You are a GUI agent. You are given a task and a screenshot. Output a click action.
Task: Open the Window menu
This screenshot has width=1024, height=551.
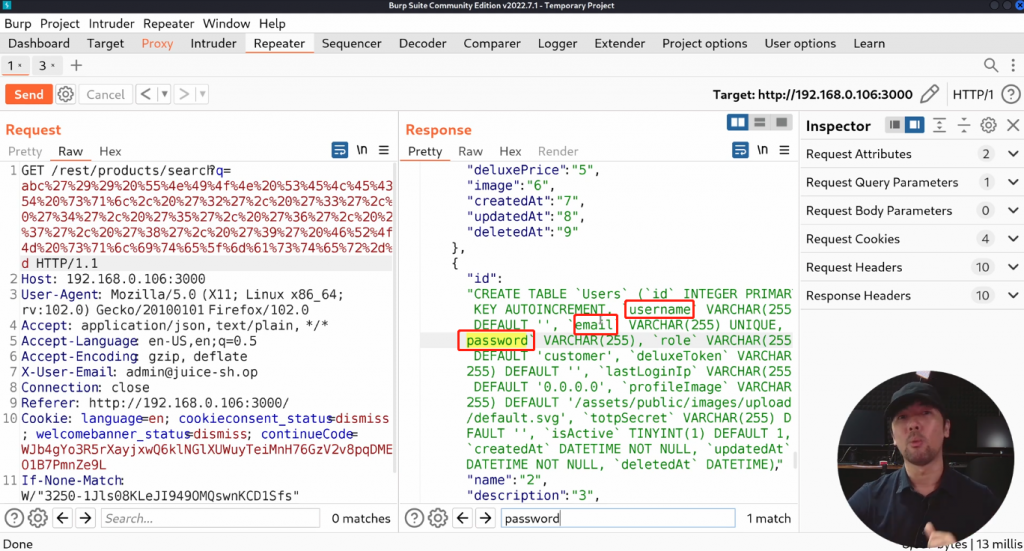click(226, 24)
